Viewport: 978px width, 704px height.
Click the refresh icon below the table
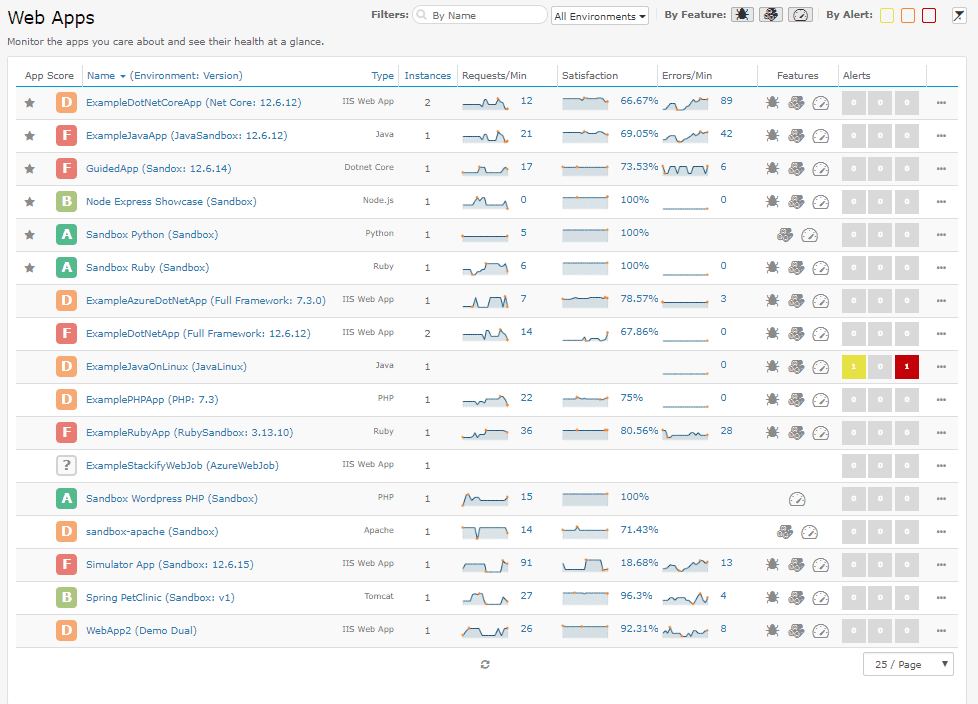coord(485,664)
